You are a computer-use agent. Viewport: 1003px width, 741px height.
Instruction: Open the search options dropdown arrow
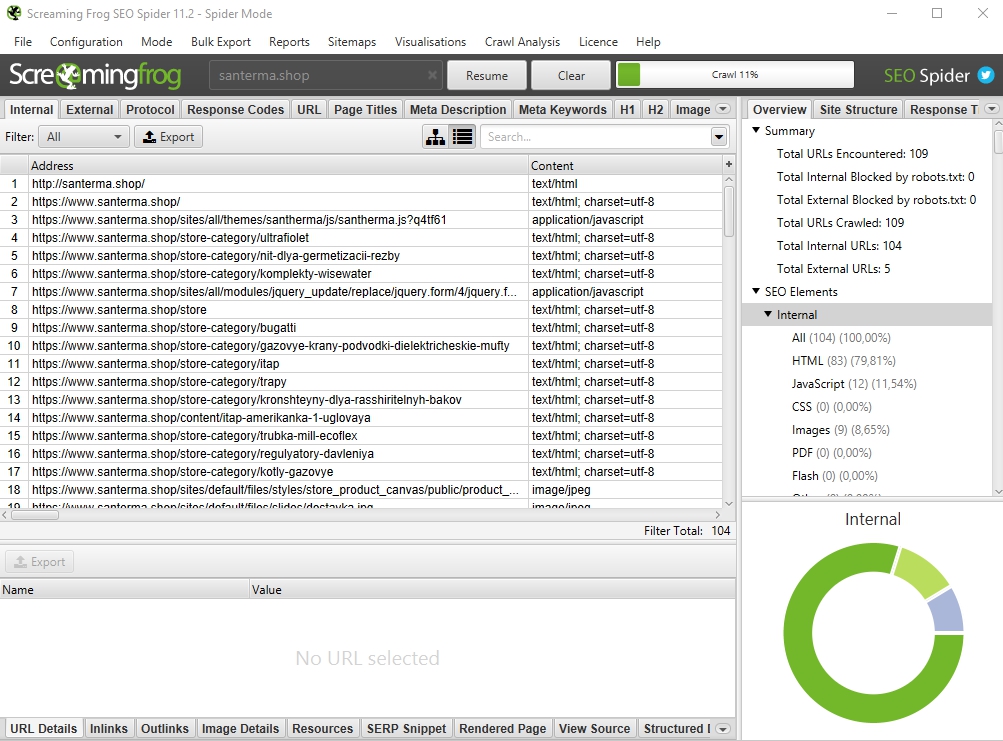click(719, 137)
